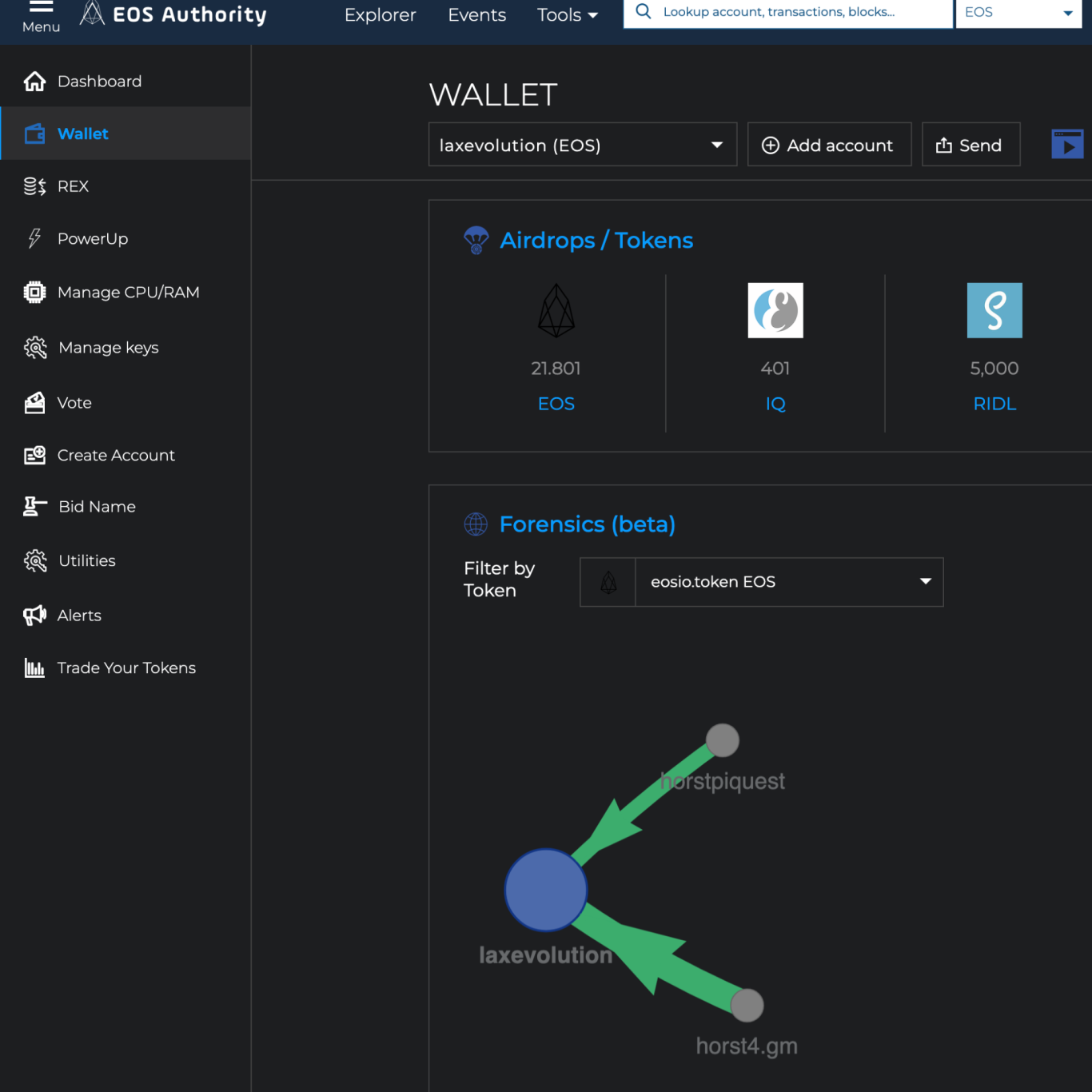Click the Dashboard home icon

pyautogui.click(x=34, y=82)
